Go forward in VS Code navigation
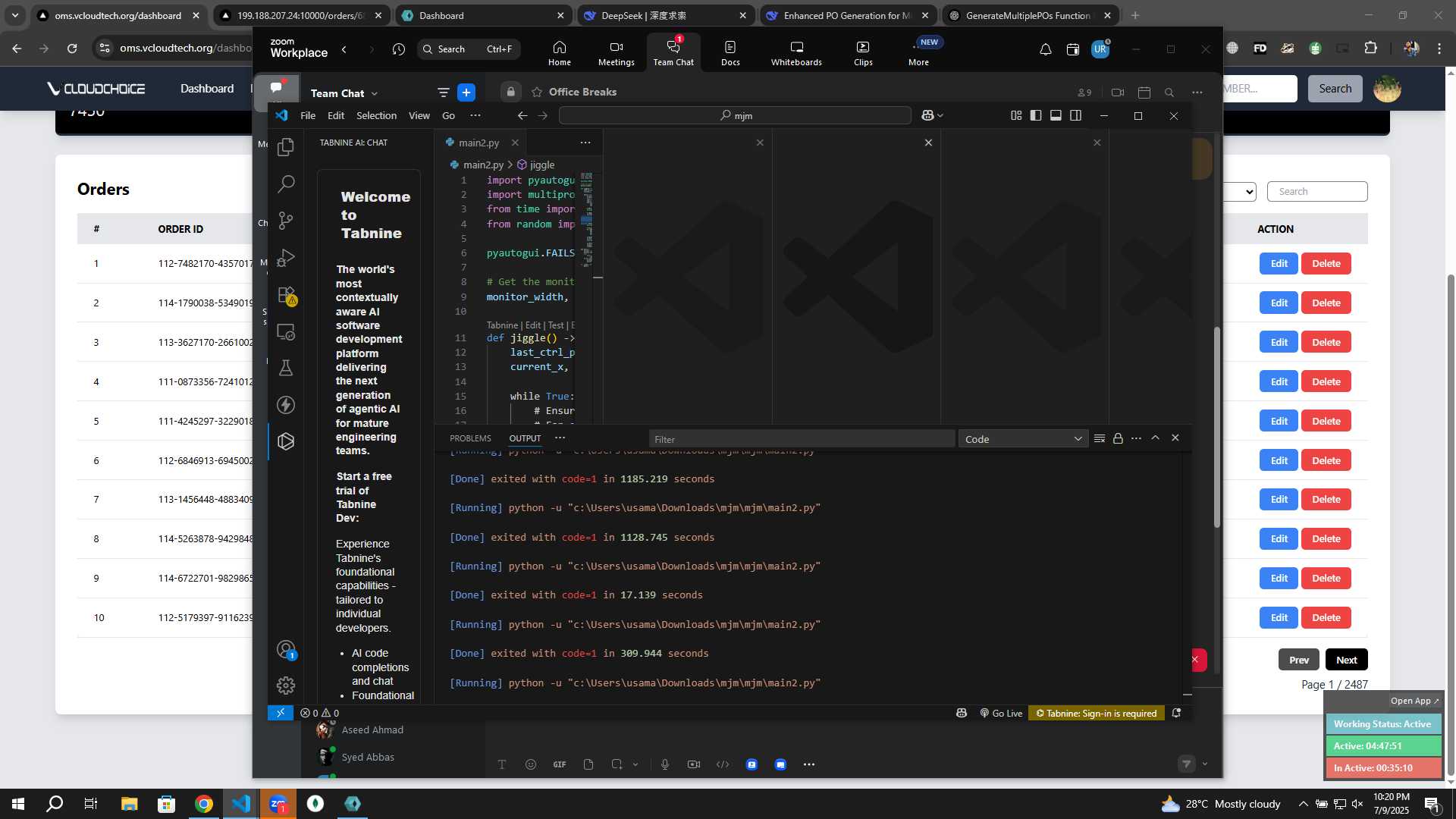 (x=543, y=115)
